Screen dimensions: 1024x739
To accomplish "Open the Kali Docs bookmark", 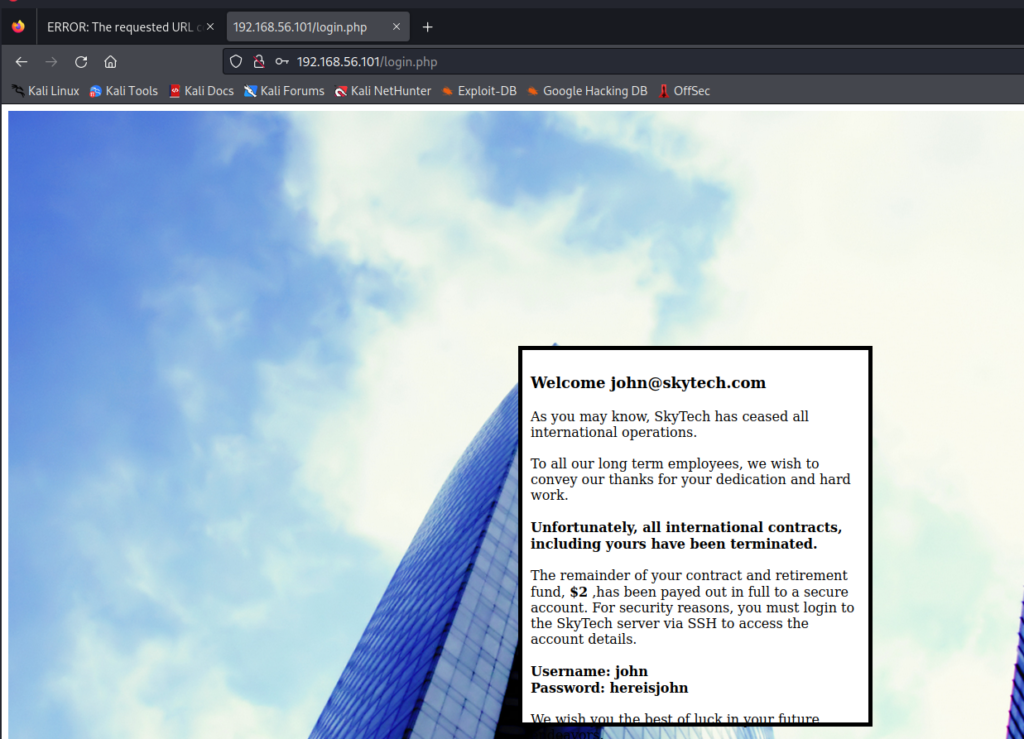I will (201, 91).
